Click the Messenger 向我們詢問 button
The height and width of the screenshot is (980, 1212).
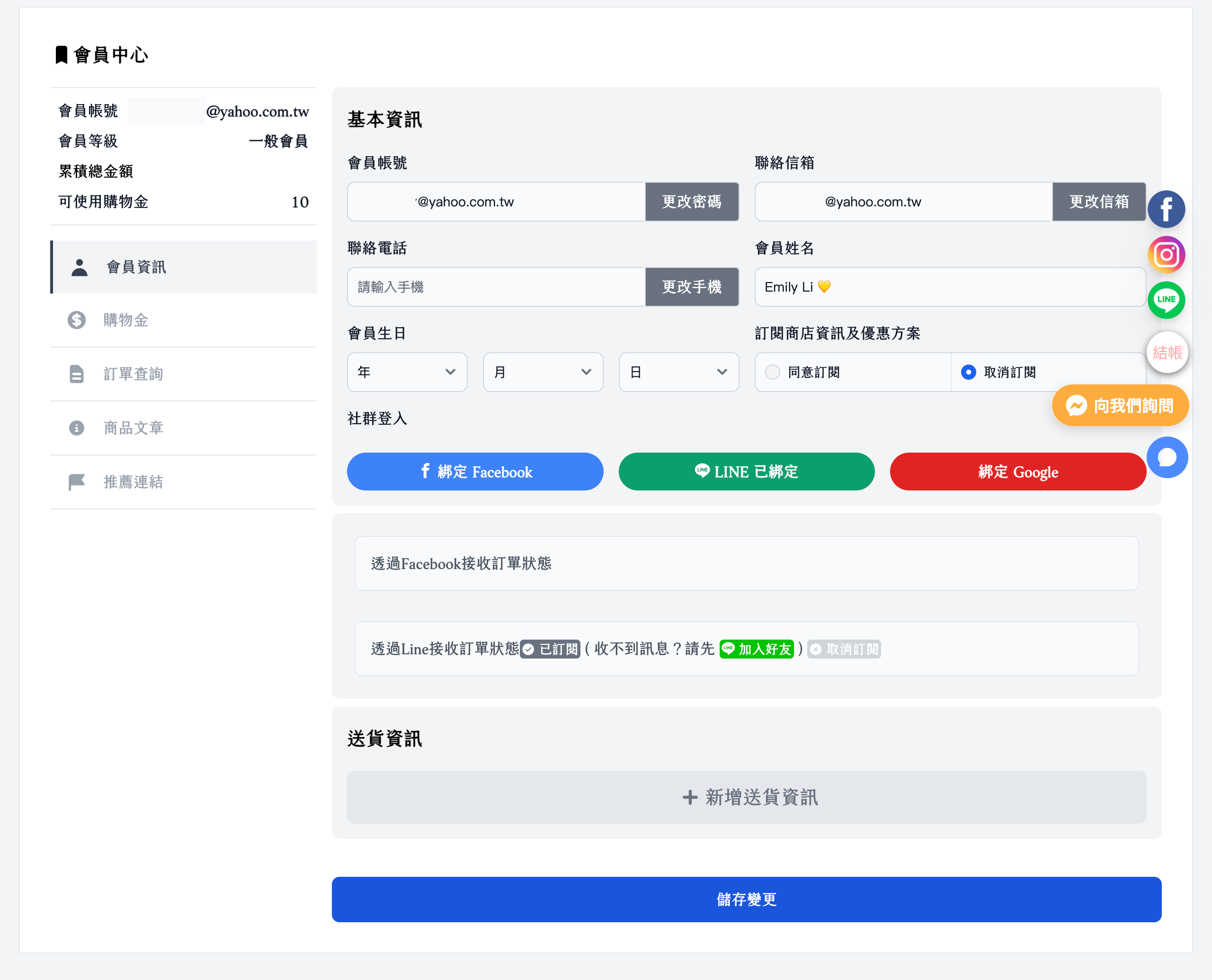click(x=1120, y=405)
